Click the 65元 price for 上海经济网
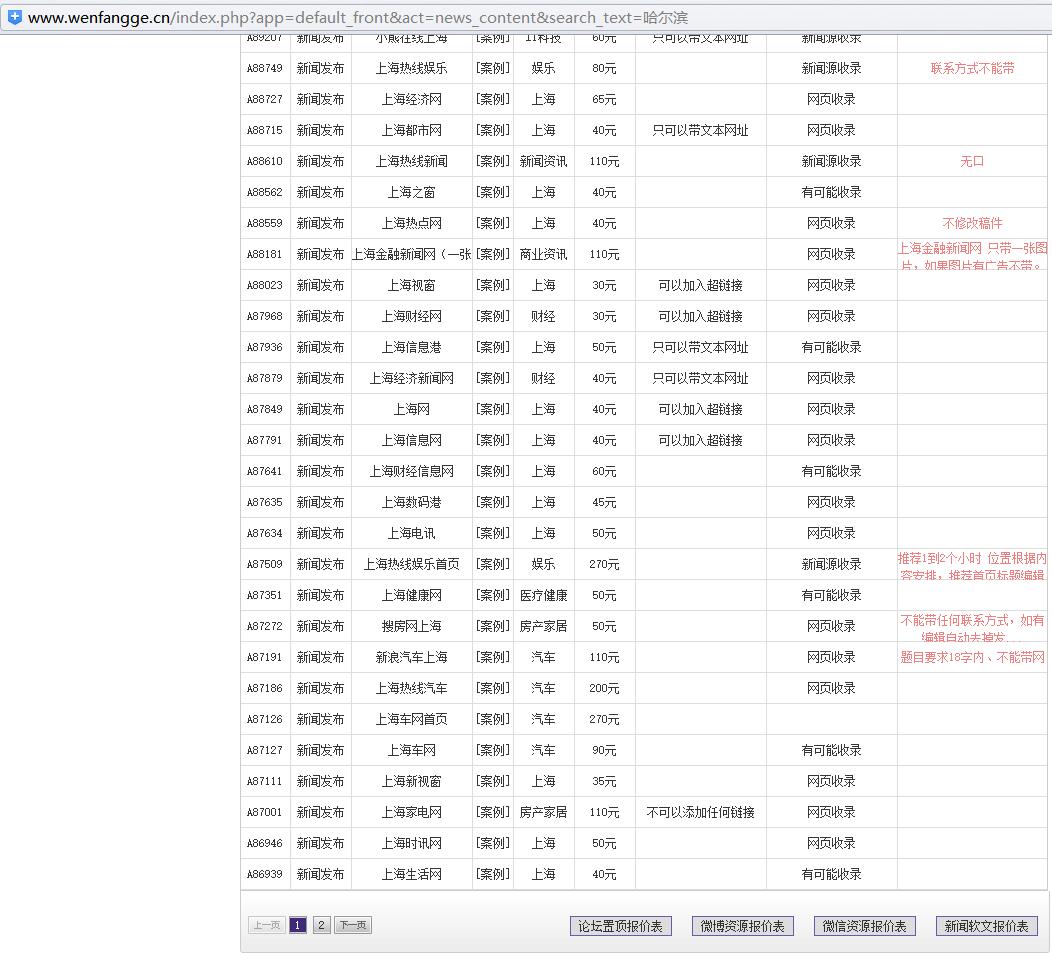Screen dimensions: 1052x953 click(x=604, y=99)
